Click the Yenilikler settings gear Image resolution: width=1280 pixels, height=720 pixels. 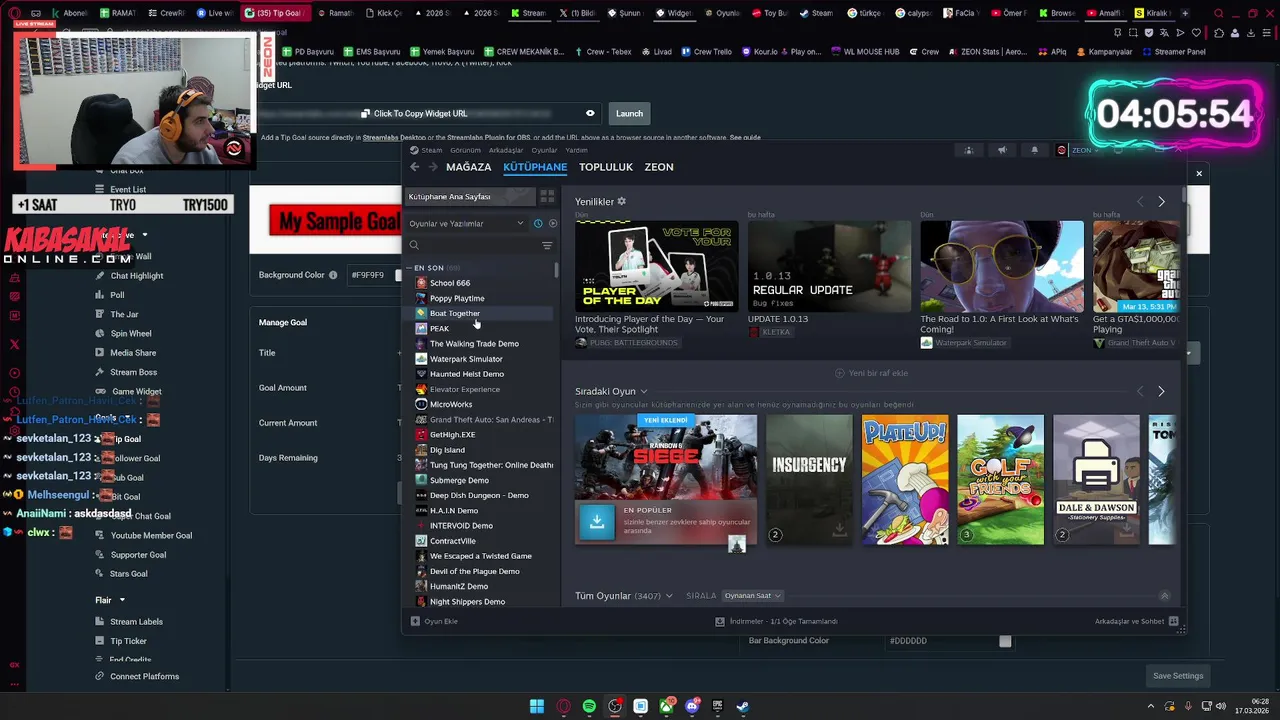pyautogui.click(x=621, y=201)
